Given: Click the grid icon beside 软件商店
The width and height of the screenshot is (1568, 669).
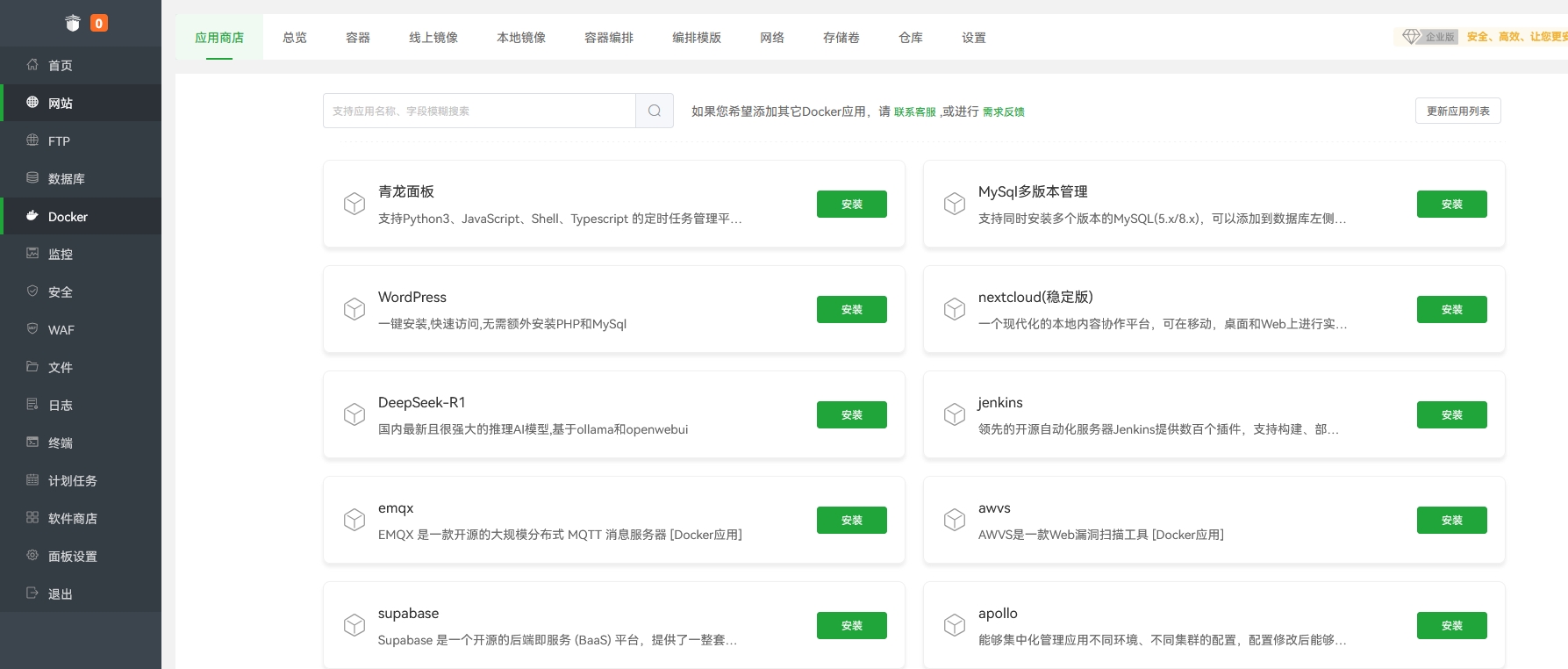Looking at the screenshot, I should pos(32,517).
